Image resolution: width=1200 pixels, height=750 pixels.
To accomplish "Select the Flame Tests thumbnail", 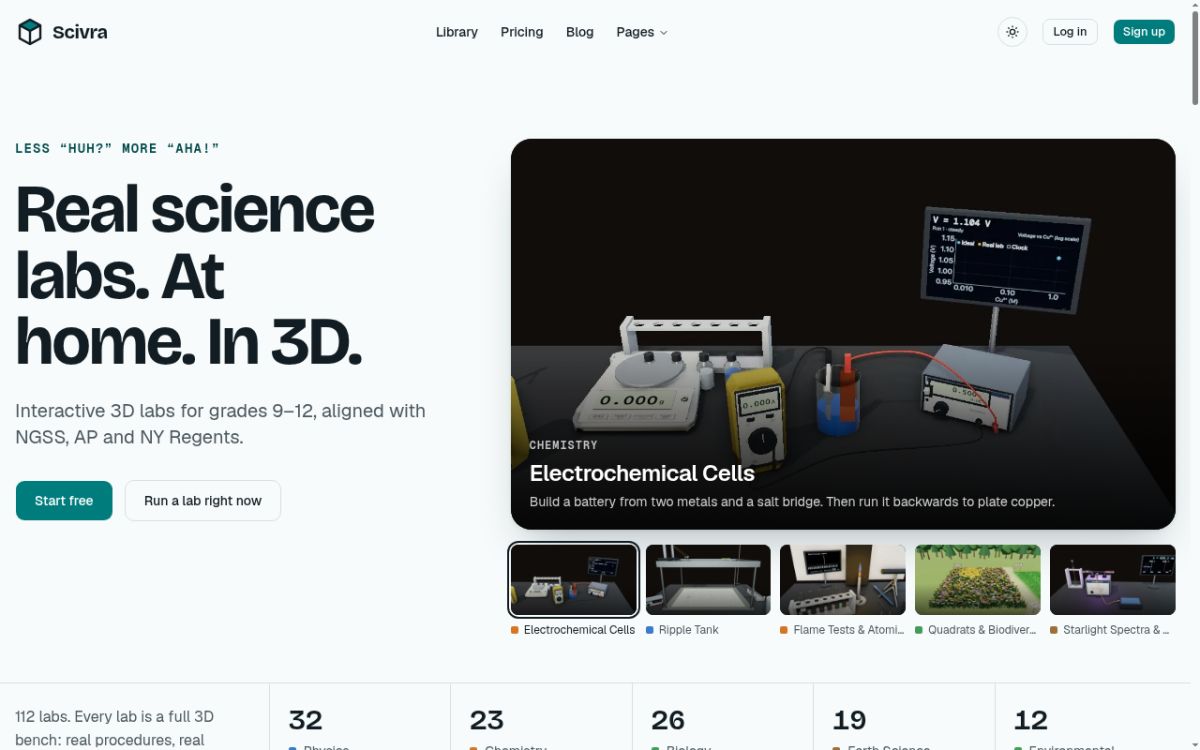I will pyautogui.click(x=843, y=580).
